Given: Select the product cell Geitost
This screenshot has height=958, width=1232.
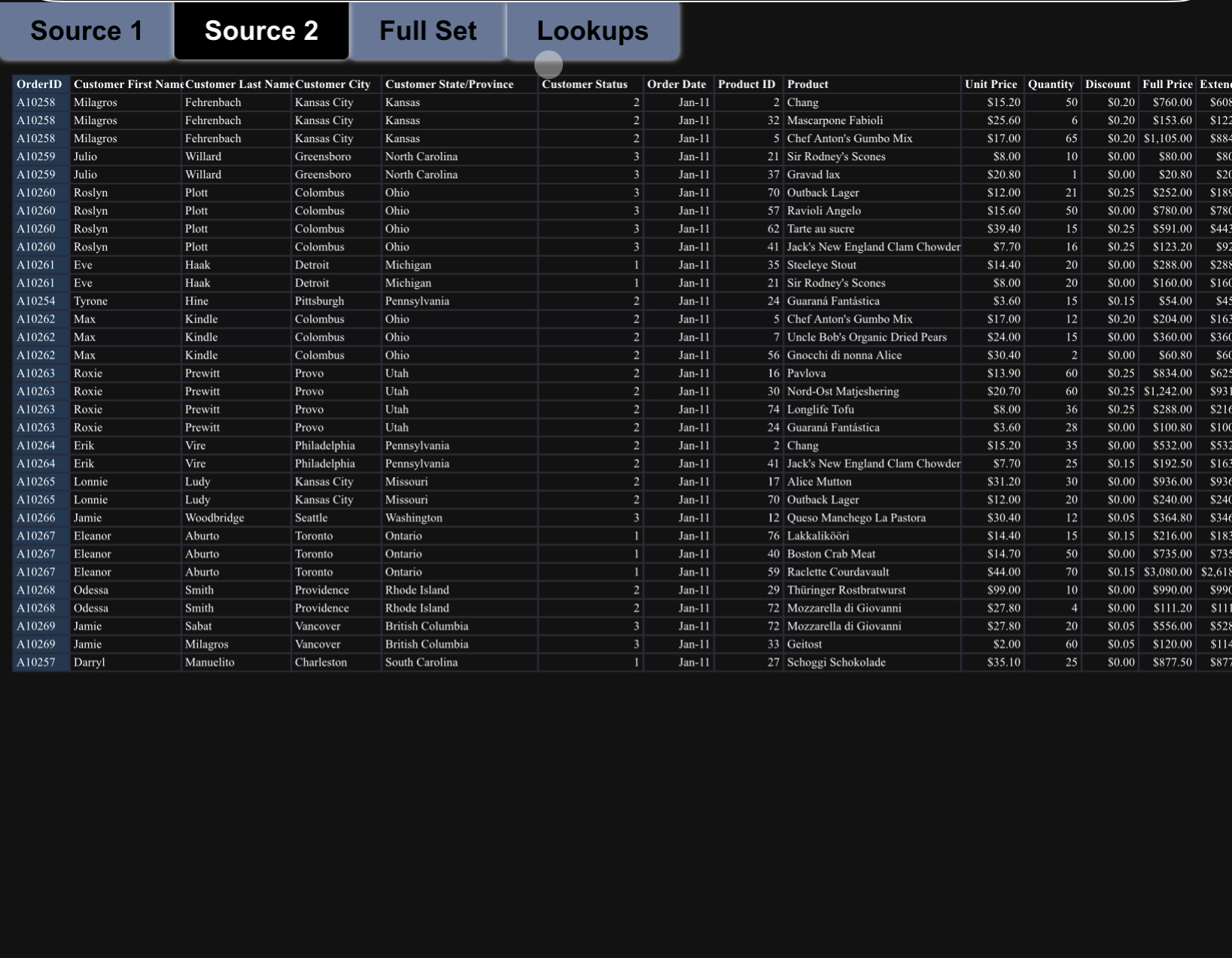Looking at the screenshot, I should coord(872,644).
